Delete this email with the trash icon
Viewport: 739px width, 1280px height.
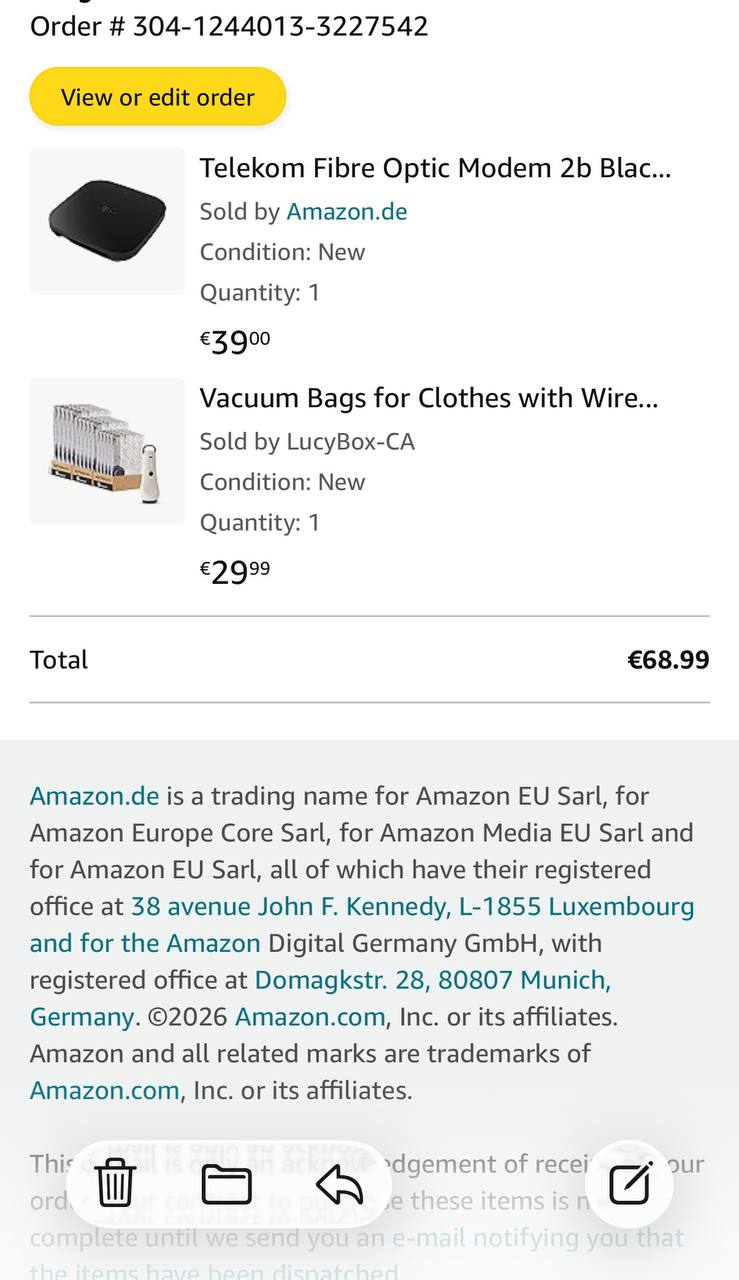[115, 1184]
